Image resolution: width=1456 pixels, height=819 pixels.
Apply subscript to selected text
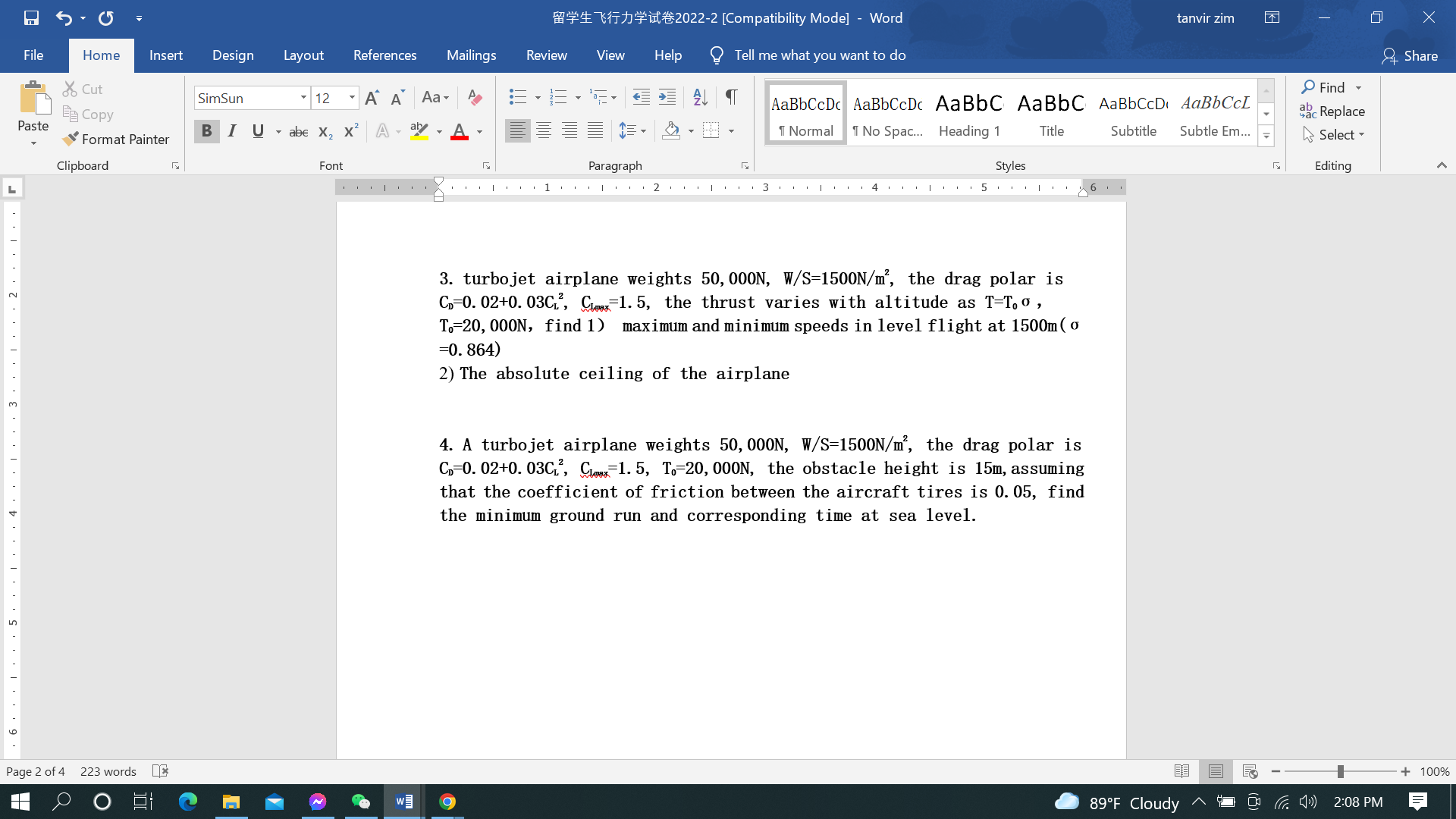click(x=324, y=131)
